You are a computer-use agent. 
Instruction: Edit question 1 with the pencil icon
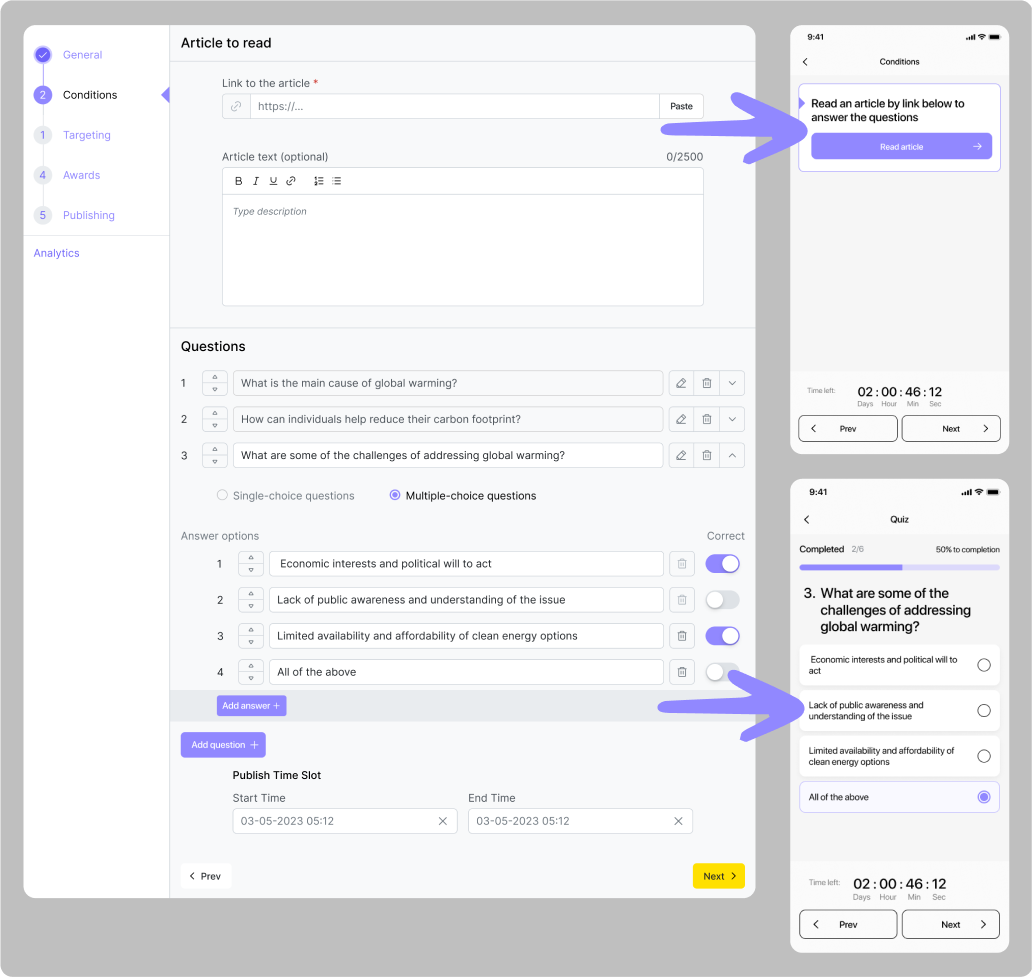[681, 383]
